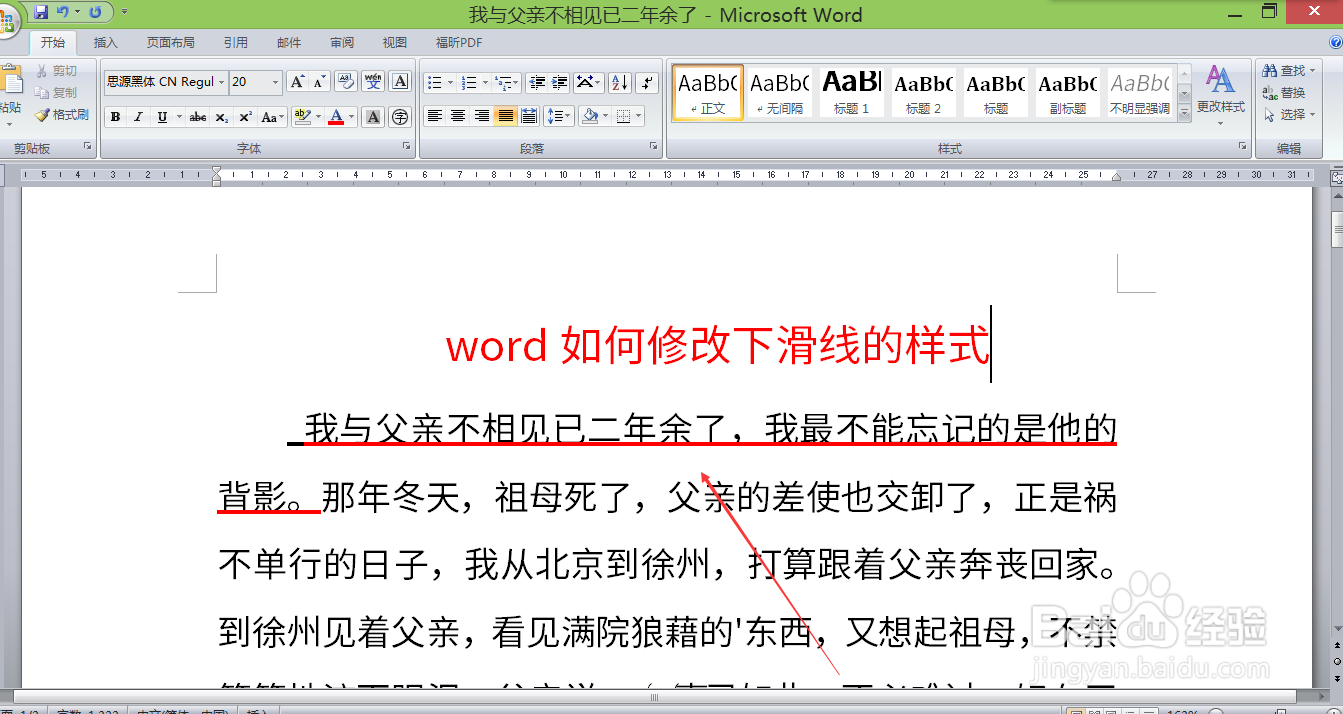The height and width of the screenshot is (714, 1343).
Task: Click the Phonetic Guide (wén) icon
Action: click(x=373, y=82)
